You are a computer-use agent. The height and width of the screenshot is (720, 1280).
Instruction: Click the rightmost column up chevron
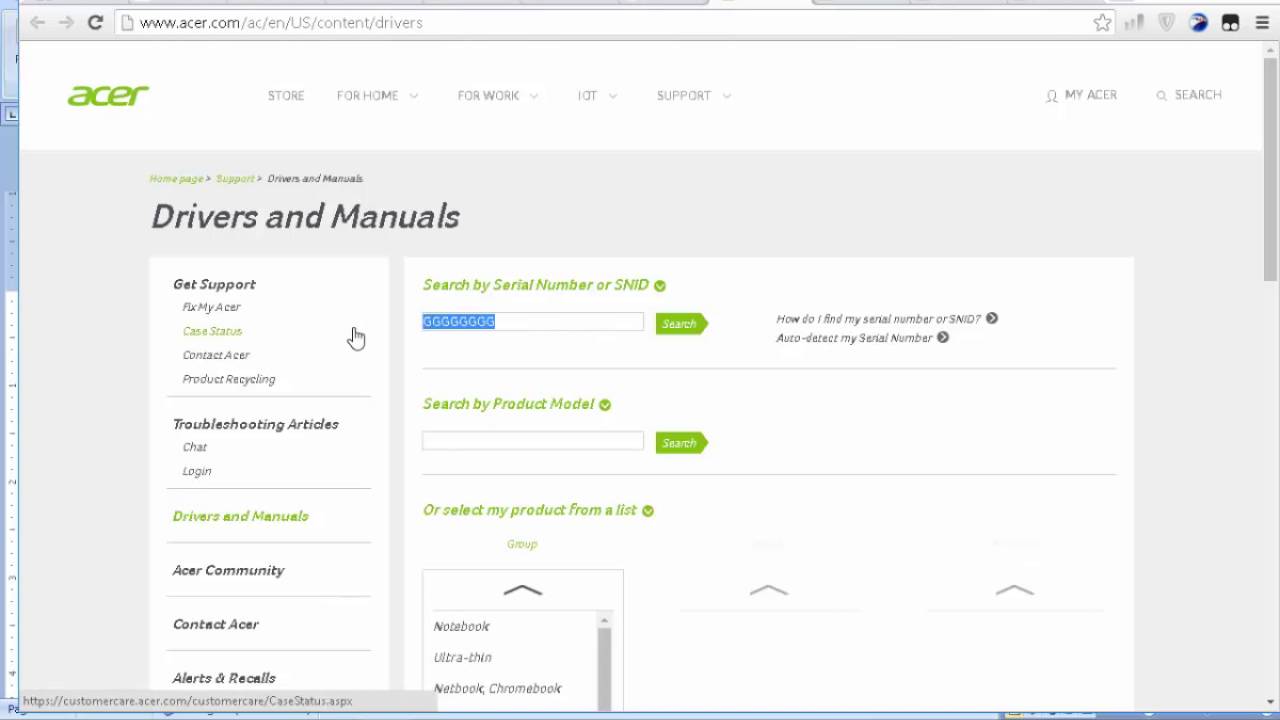(1014, 591)
